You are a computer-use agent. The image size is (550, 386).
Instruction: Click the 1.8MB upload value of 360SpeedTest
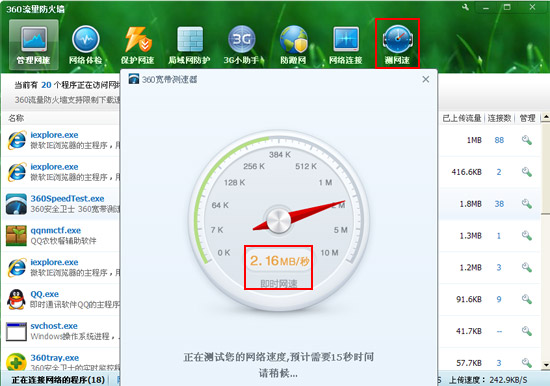471,204
